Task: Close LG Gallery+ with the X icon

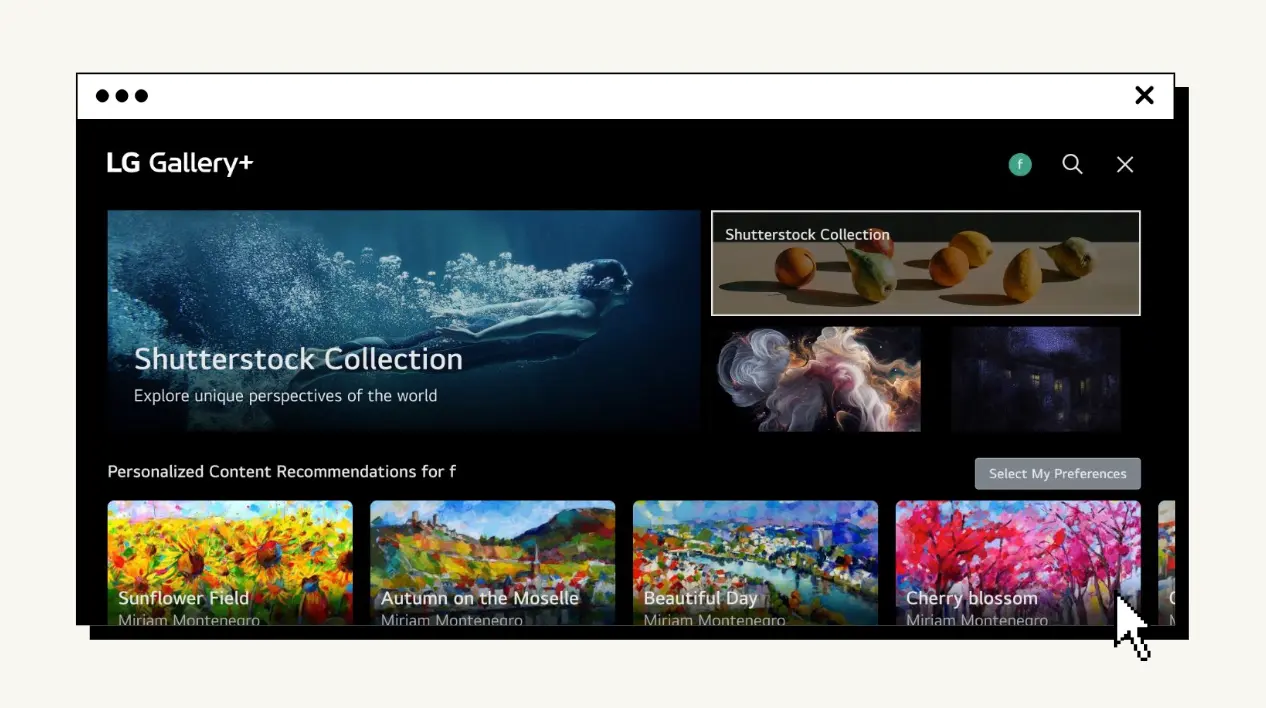Action: coord(1125,165)
